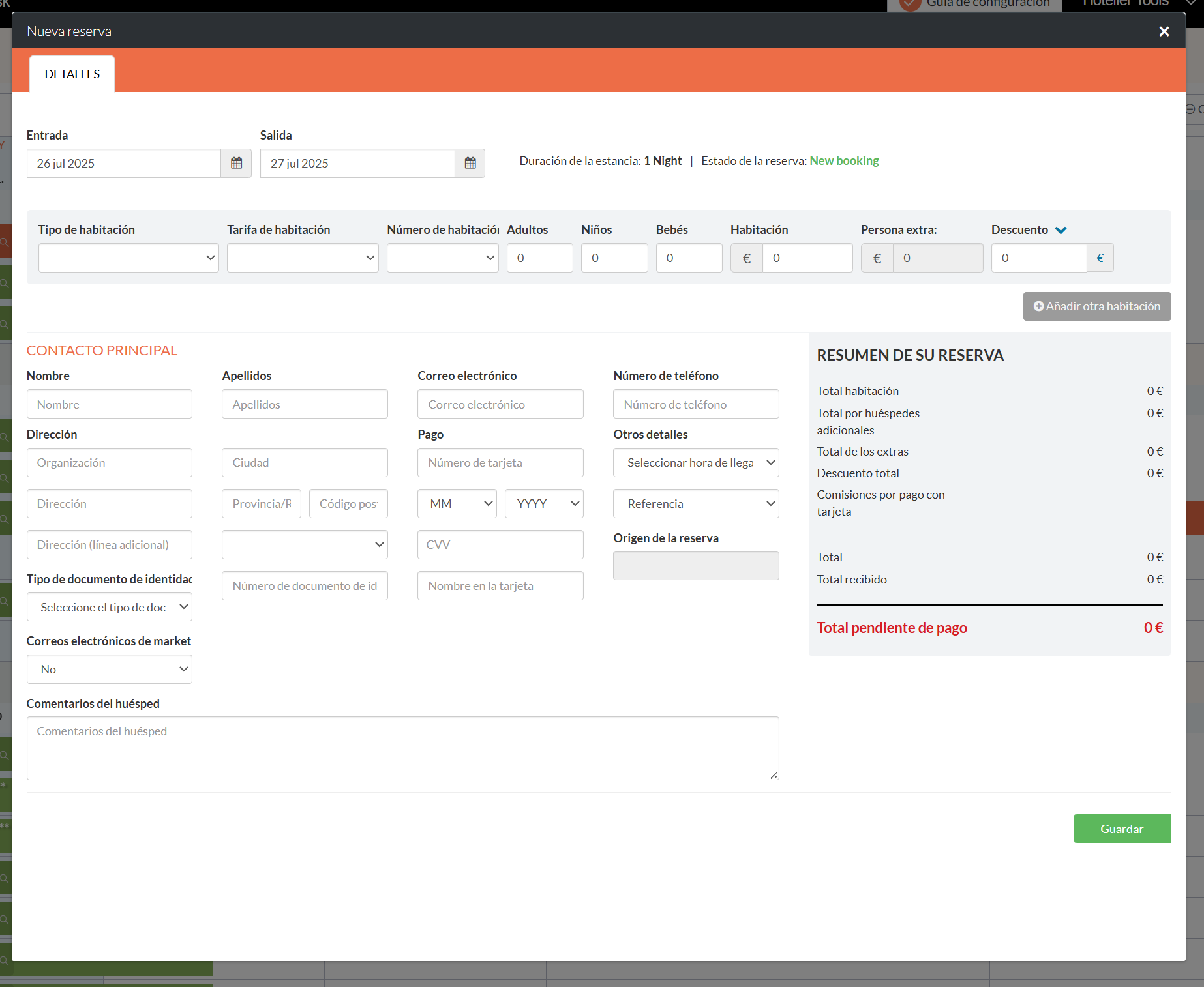The image size is (1204, 987).
Task: Expand the marketing emails No dropdown
Action: tap(109, 670)
